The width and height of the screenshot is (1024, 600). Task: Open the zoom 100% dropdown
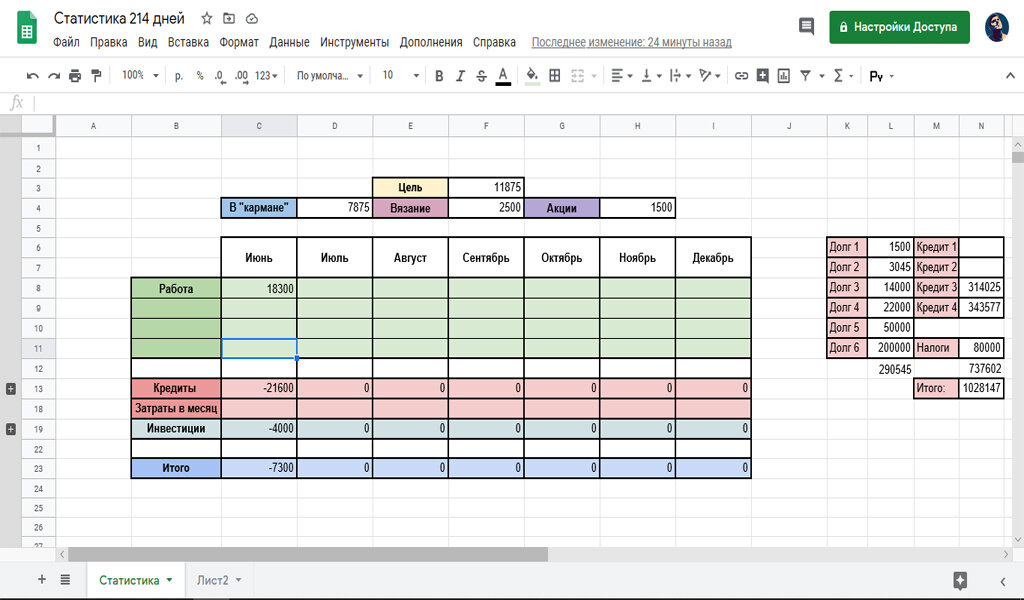click(140, 76)
